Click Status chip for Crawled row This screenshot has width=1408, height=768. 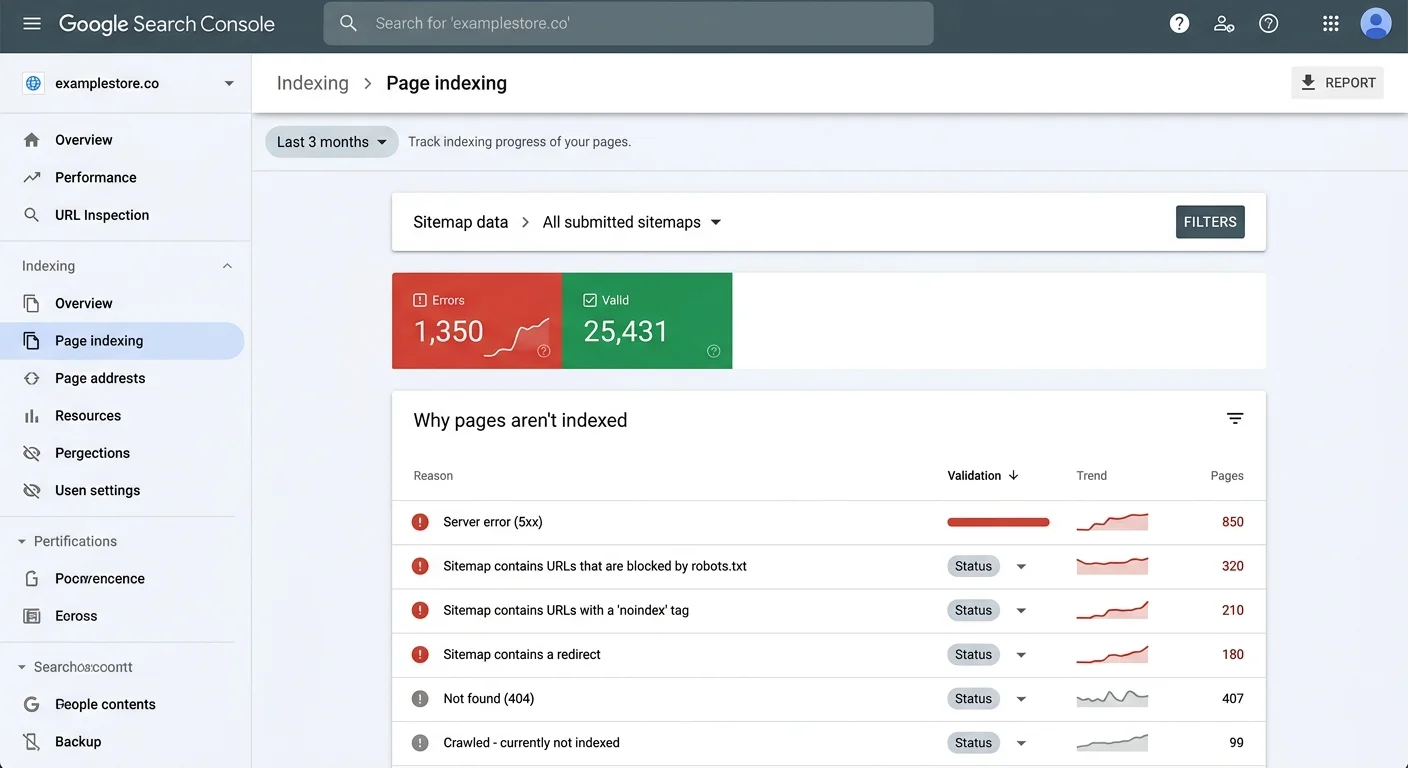[x=973, y=743]
